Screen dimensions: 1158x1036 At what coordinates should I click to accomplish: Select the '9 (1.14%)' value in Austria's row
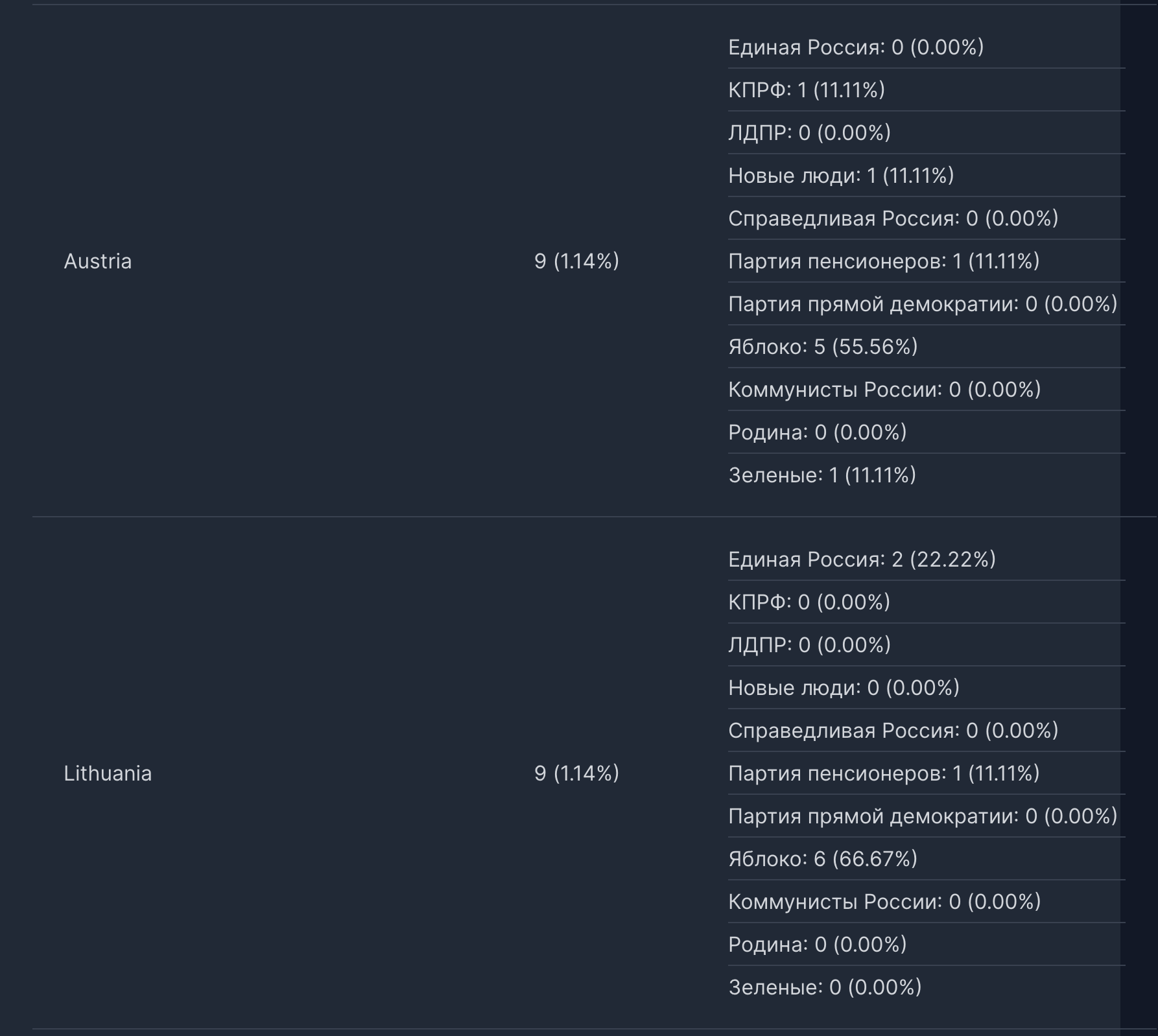tap(576, 261)
